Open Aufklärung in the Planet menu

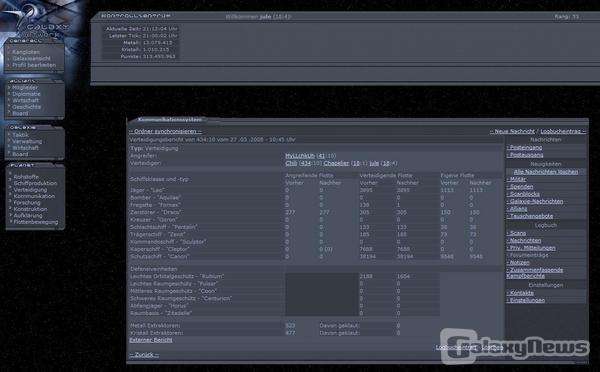tap(28, 215)
